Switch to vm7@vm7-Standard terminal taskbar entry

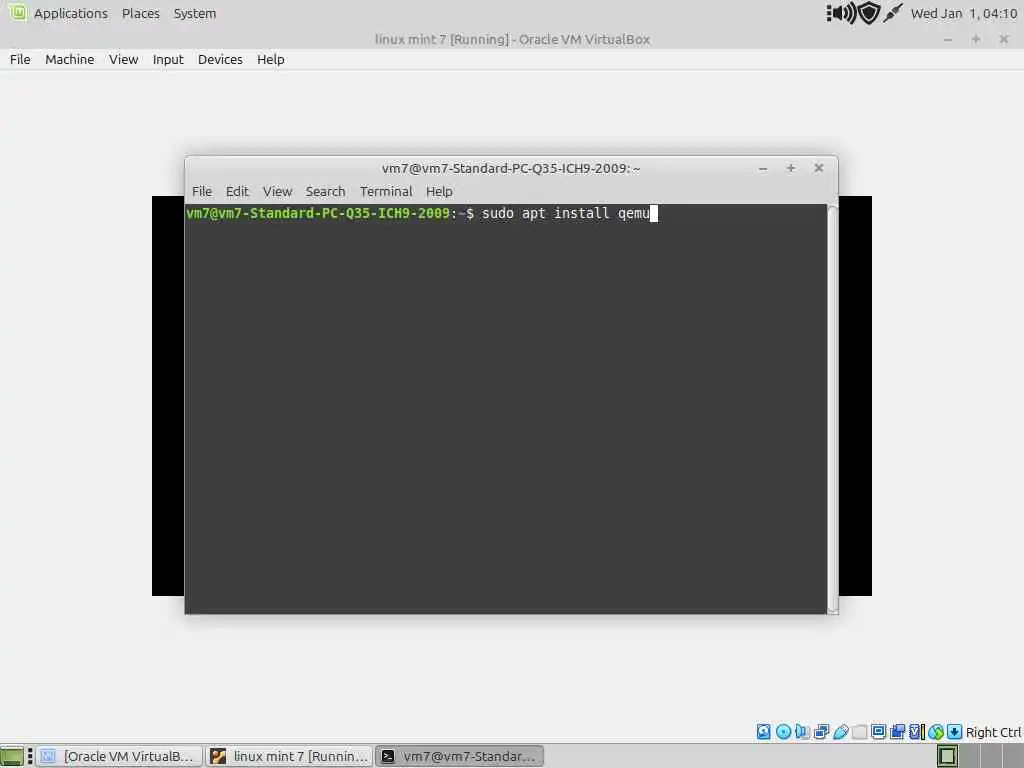point(460,756)
